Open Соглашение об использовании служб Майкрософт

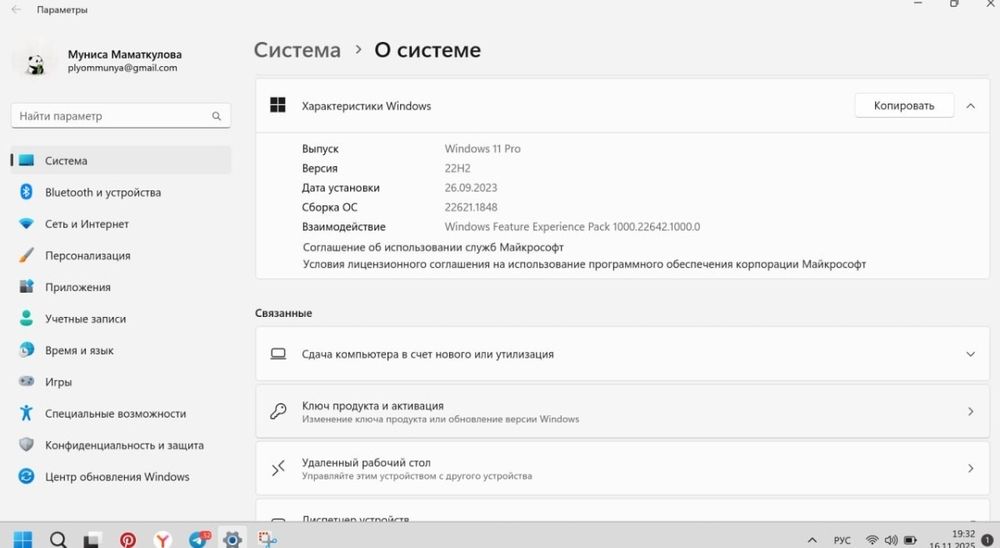pyautogui.click(x=433, y=247)
